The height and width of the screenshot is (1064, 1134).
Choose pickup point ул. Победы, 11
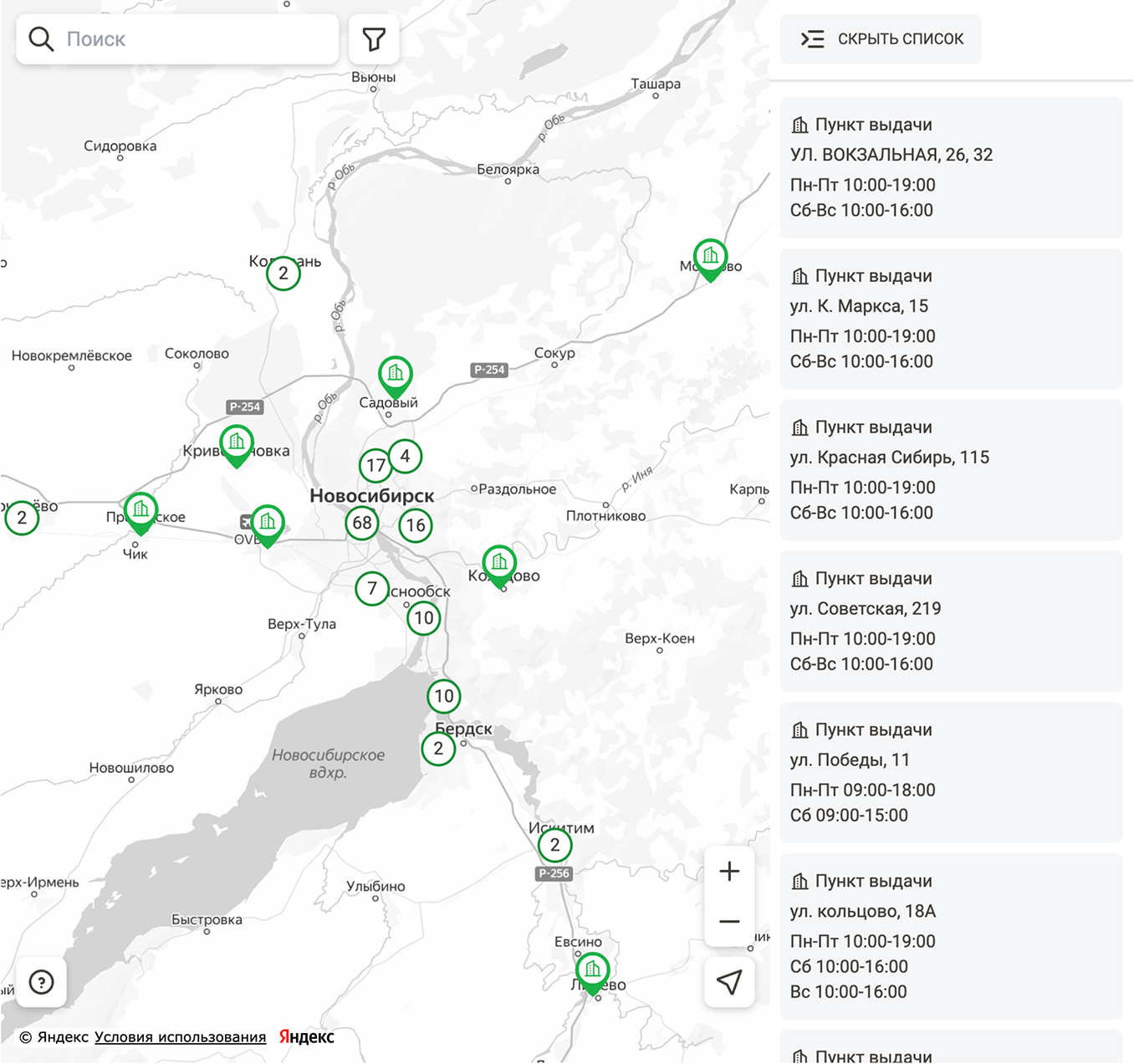point(951,773)
